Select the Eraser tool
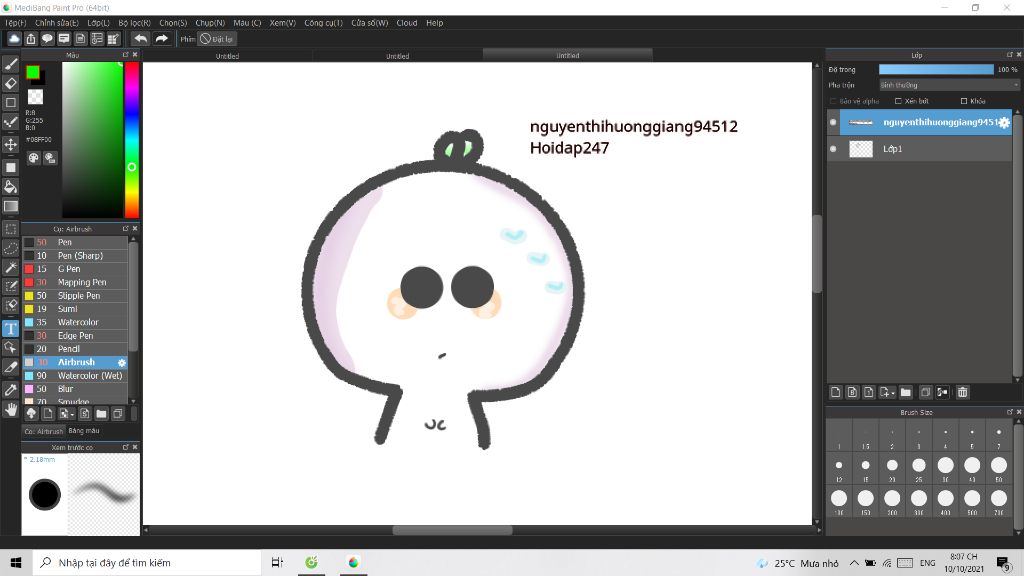1024x576 pixels. (10, 84)
